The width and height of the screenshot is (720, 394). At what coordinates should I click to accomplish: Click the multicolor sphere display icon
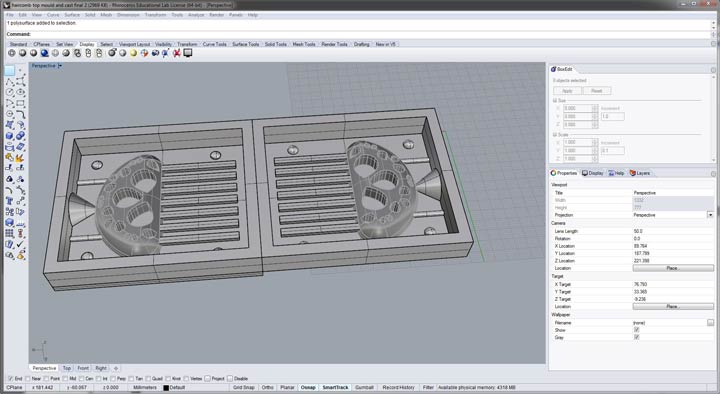[x=144, y=53]
